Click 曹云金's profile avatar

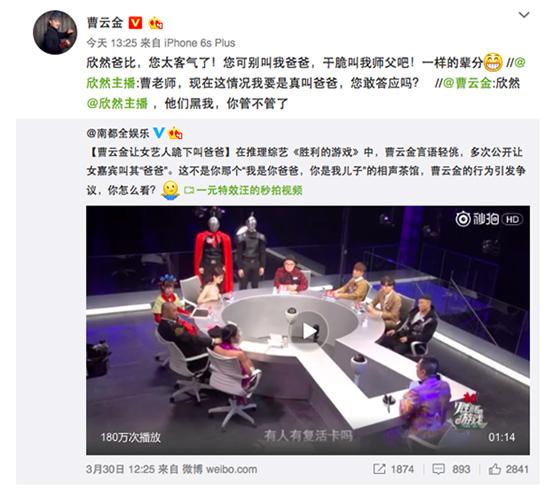[55, 32]
